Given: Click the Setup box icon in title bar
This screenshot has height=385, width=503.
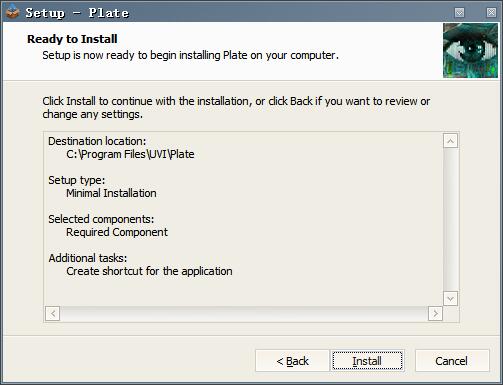Looking at the screenshot, I should [12, 12].
